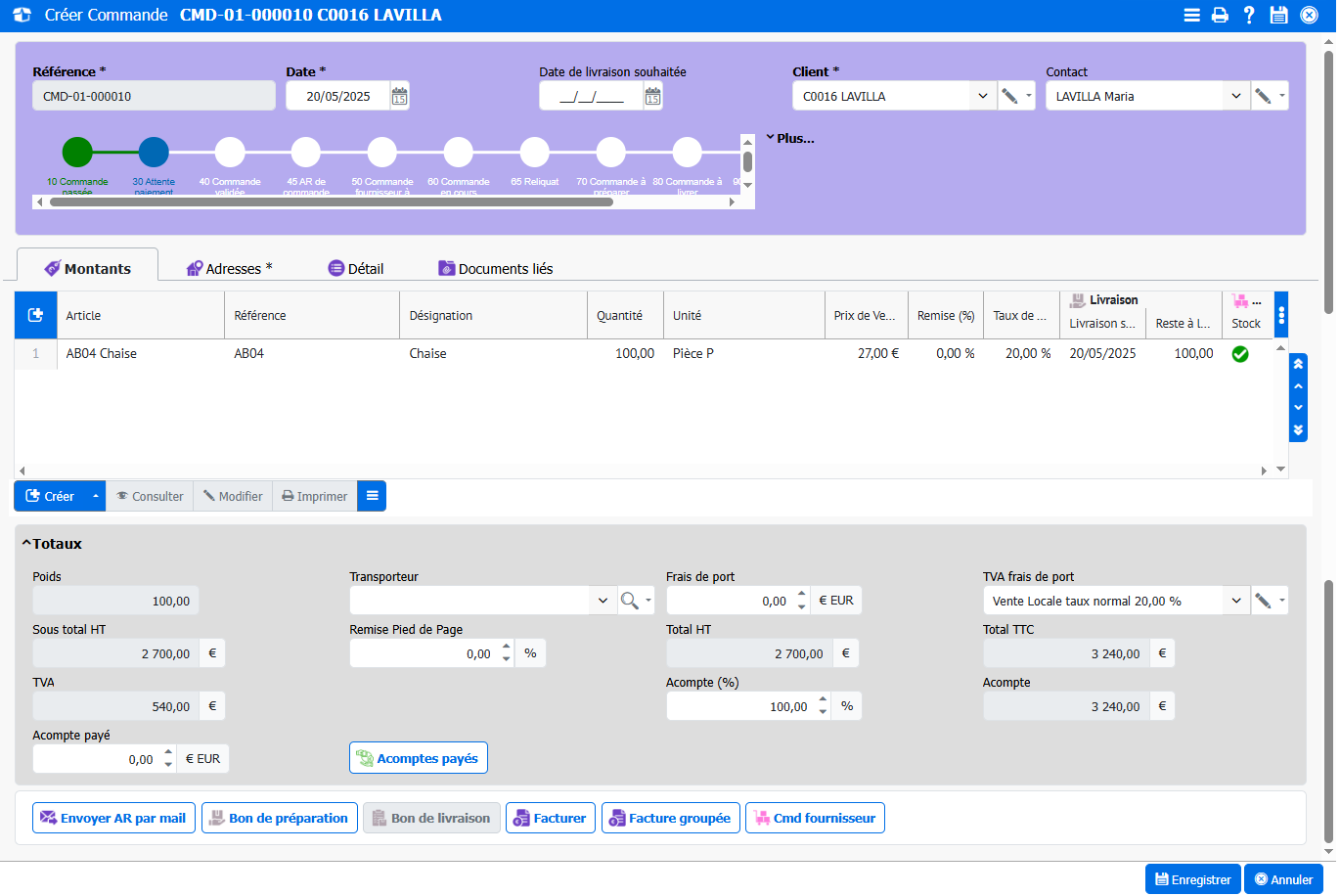Click the Transporteur search magnifier icon
1340x896 pixels.
tap(630, 601)
